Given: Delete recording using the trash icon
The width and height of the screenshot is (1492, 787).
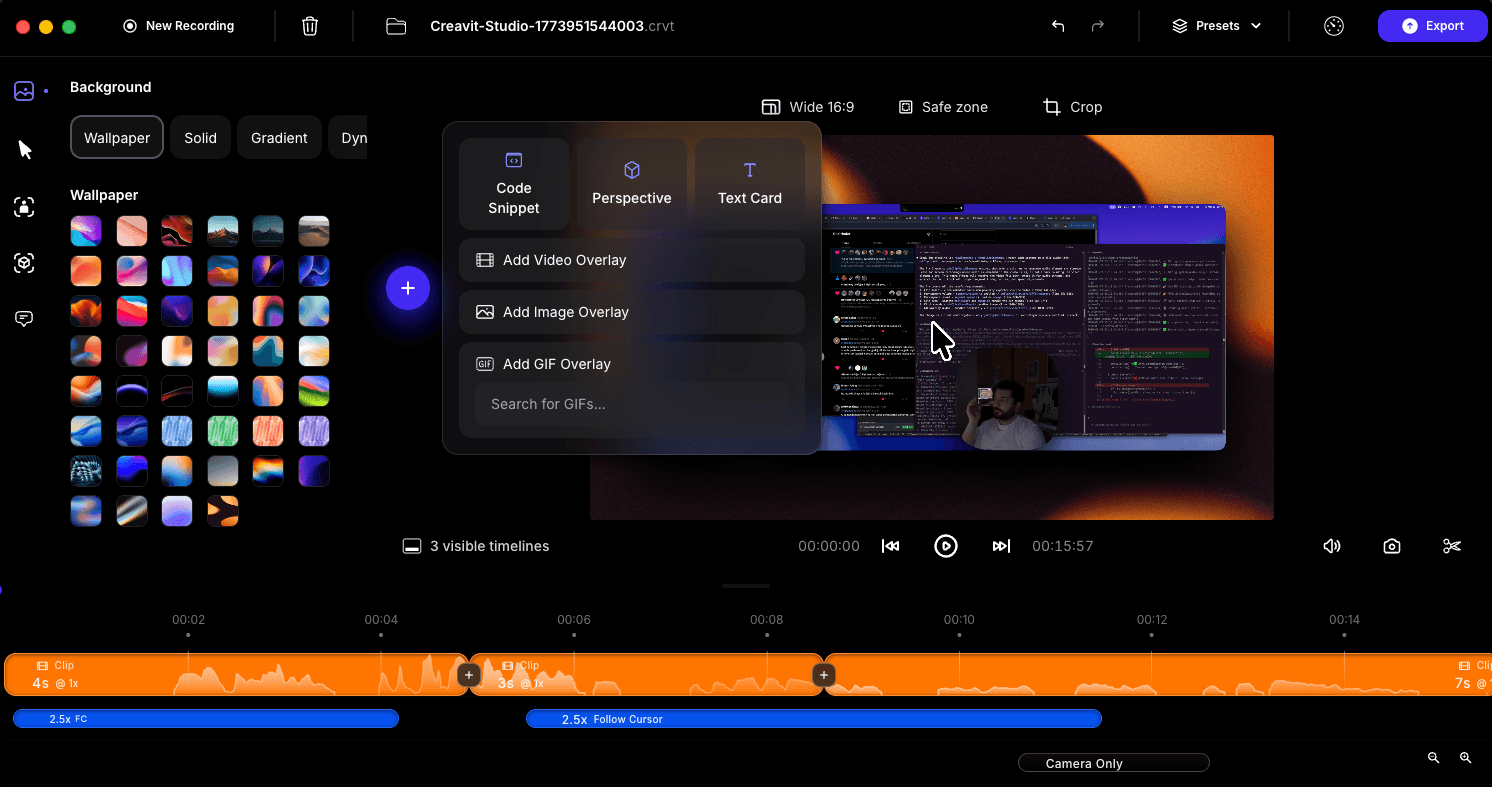Looking at the screenshot, I should [310, 26].
